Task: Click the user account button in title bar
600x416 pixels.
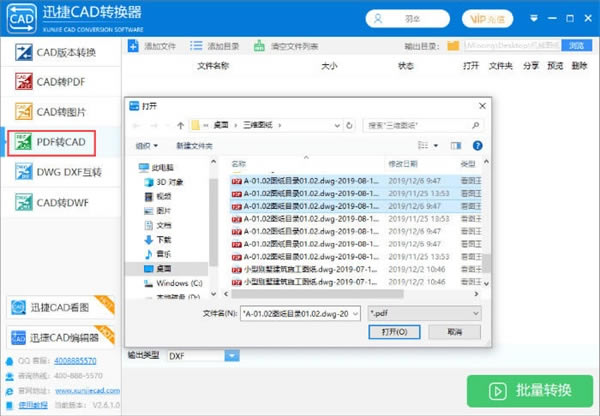Action: click(408, 19)
